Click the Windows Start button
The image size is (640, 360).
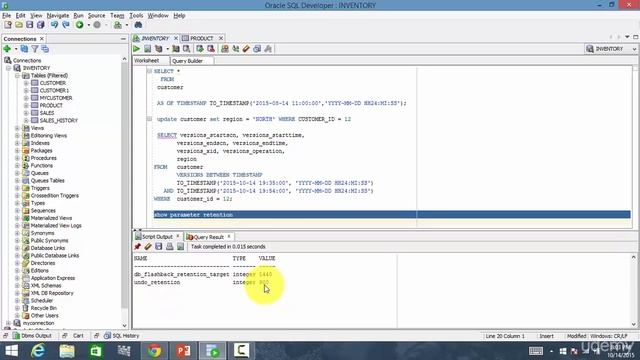[x=11, y=351]
